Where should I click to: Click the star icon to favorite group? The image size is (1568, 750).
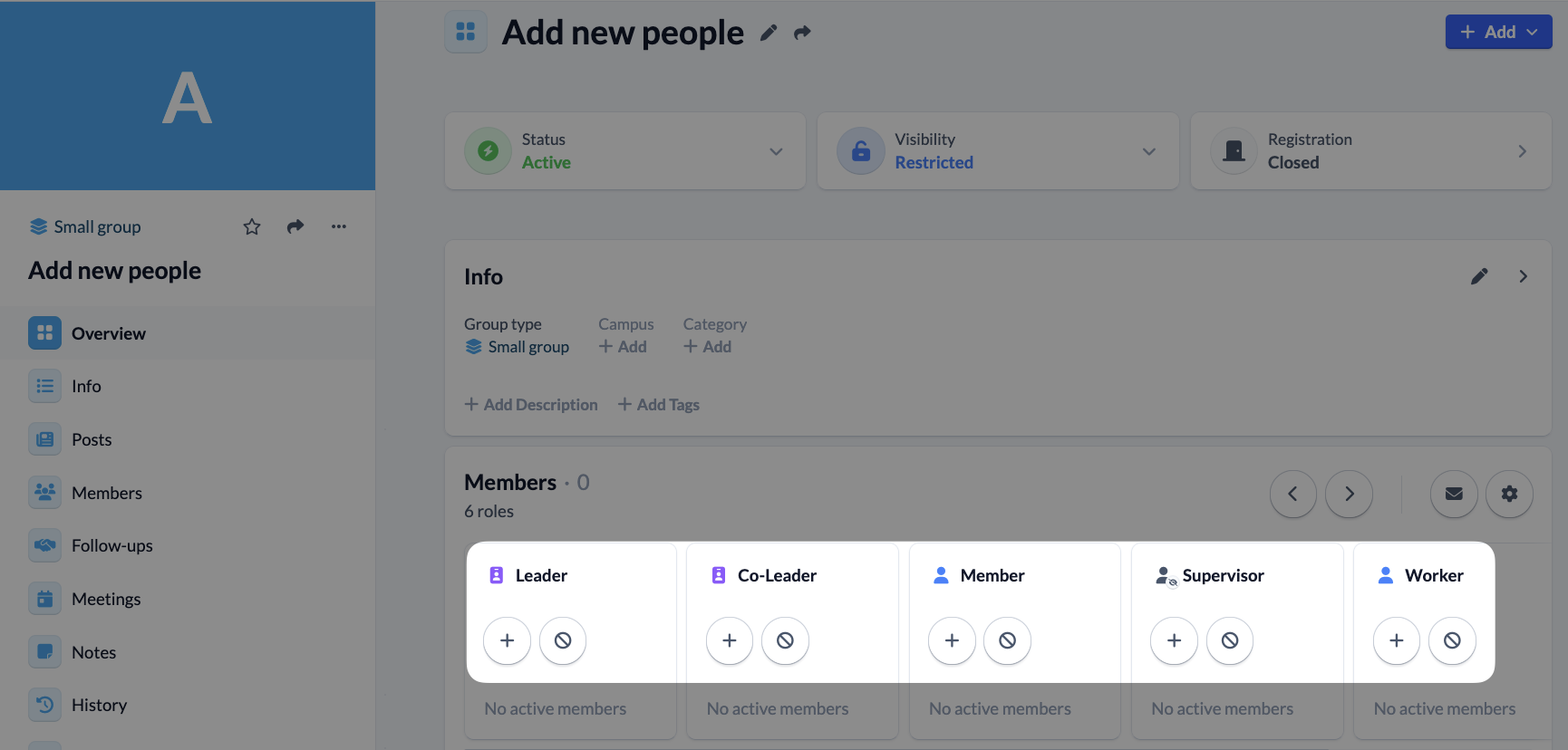[252, 226]
